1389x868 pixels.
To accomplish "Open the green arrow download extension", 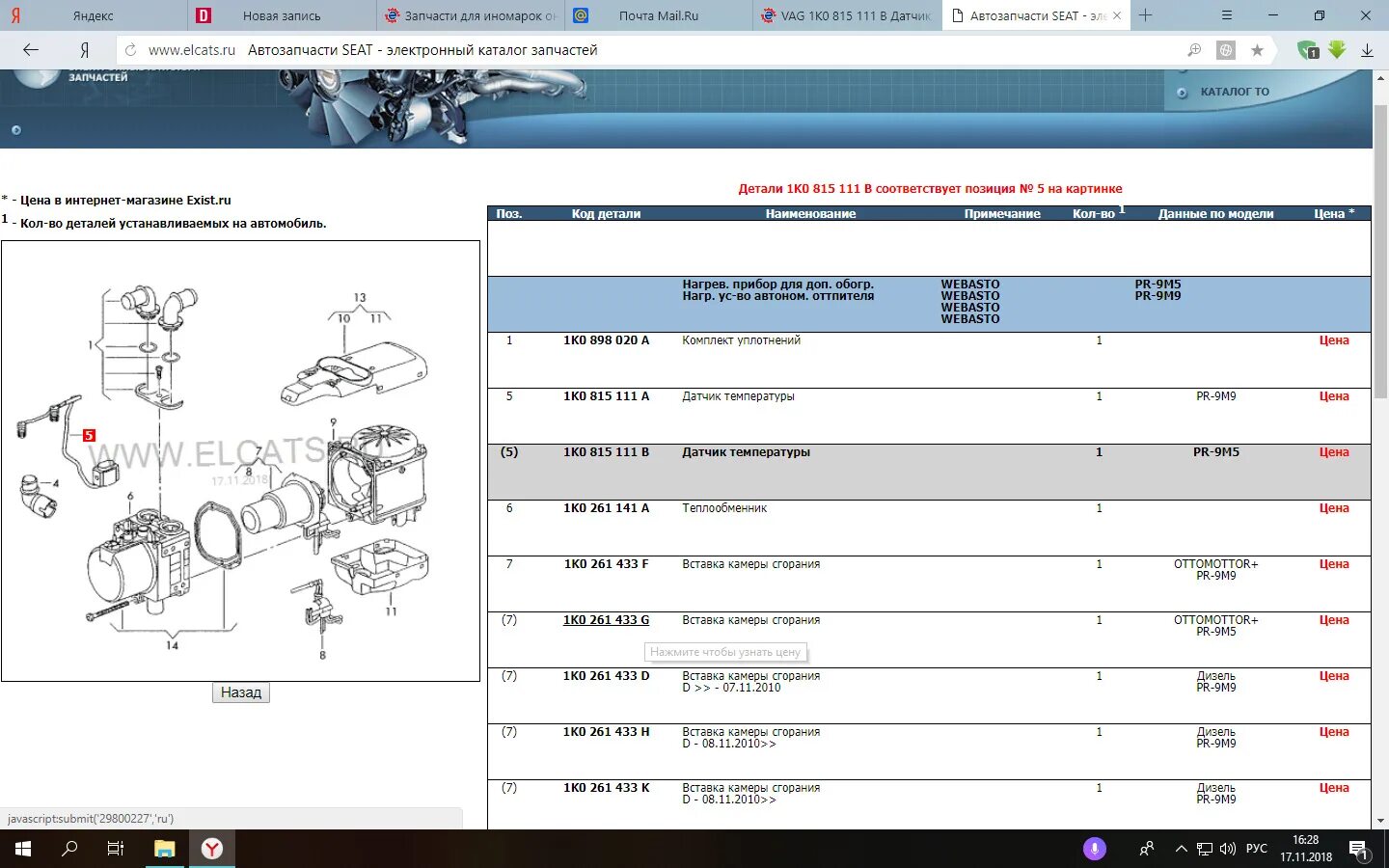I will coord(1337,49).
